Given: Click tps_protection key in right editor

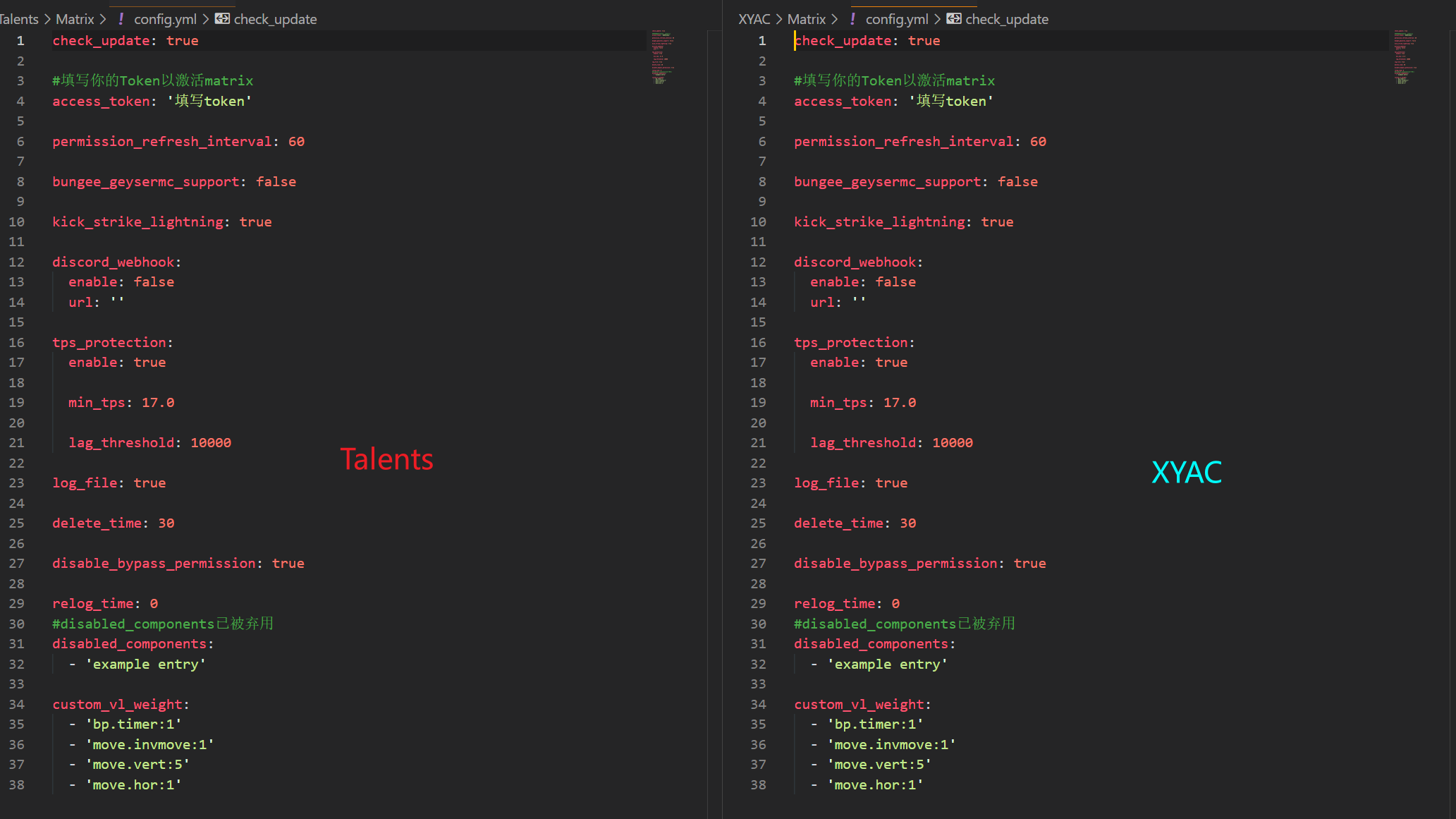Looking at the screenshot, I should 850,342.
